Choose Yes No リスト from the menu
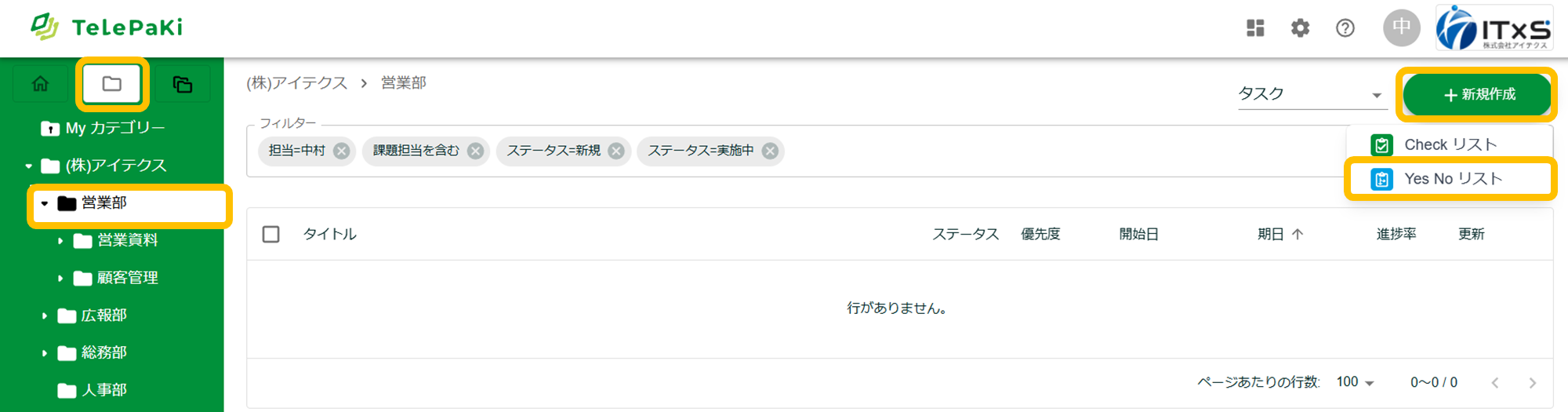The image size is (1568, 412). pos(1451,179)
